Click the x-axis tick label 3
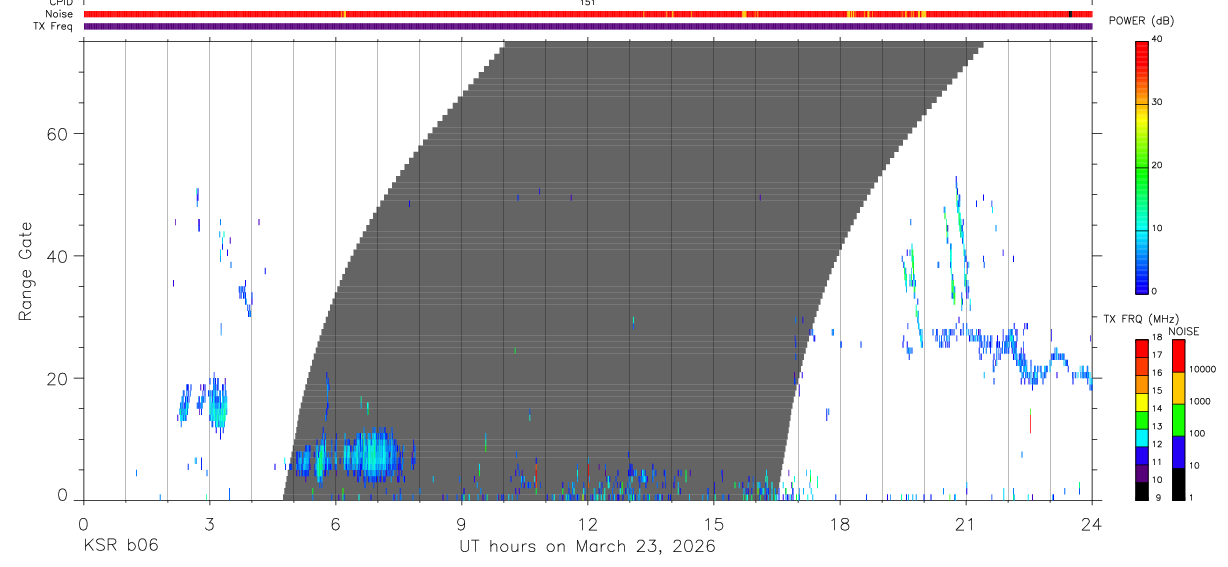The height and width of the screenshot is (567, 1228). click(208, 524)
